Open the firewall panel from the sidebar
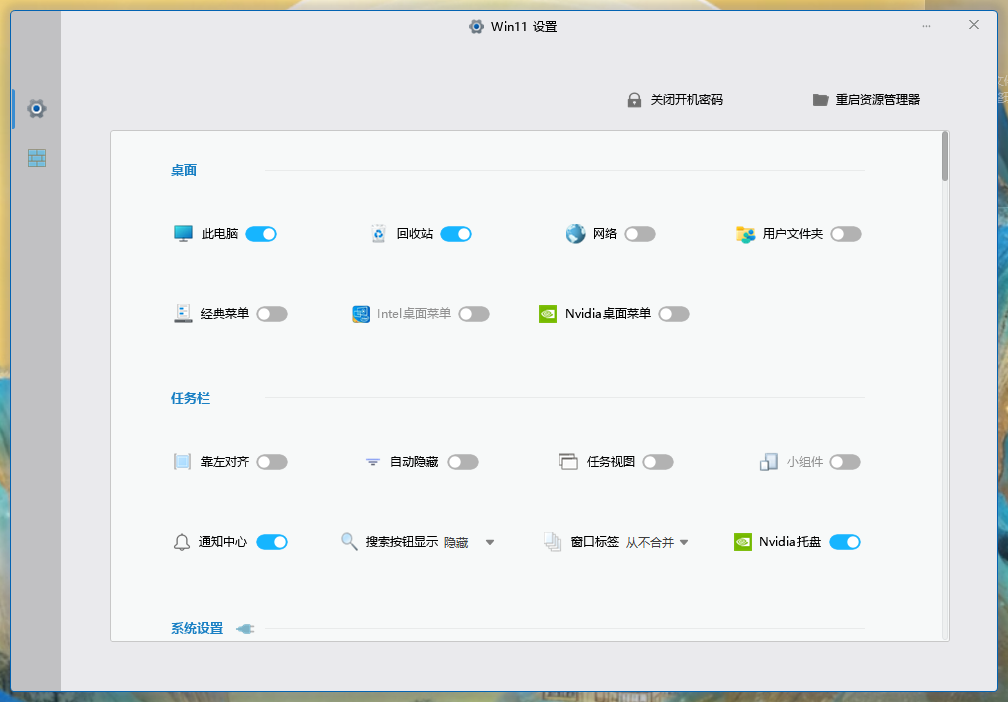Screen dimensions: 1008x702 tap(36, 157)
